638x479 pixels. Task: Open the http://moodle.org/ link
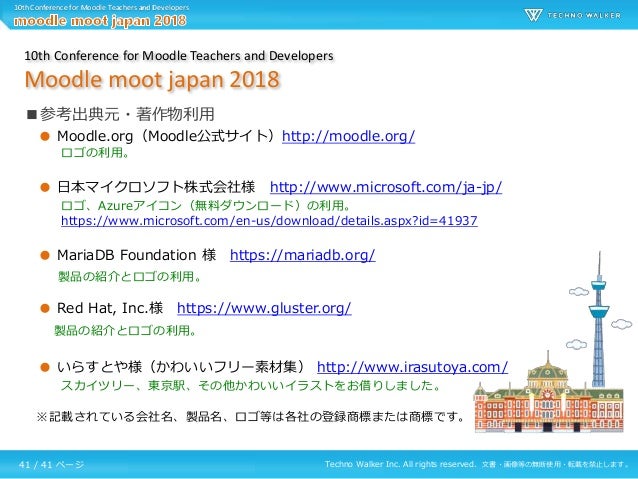pos(348,136)
